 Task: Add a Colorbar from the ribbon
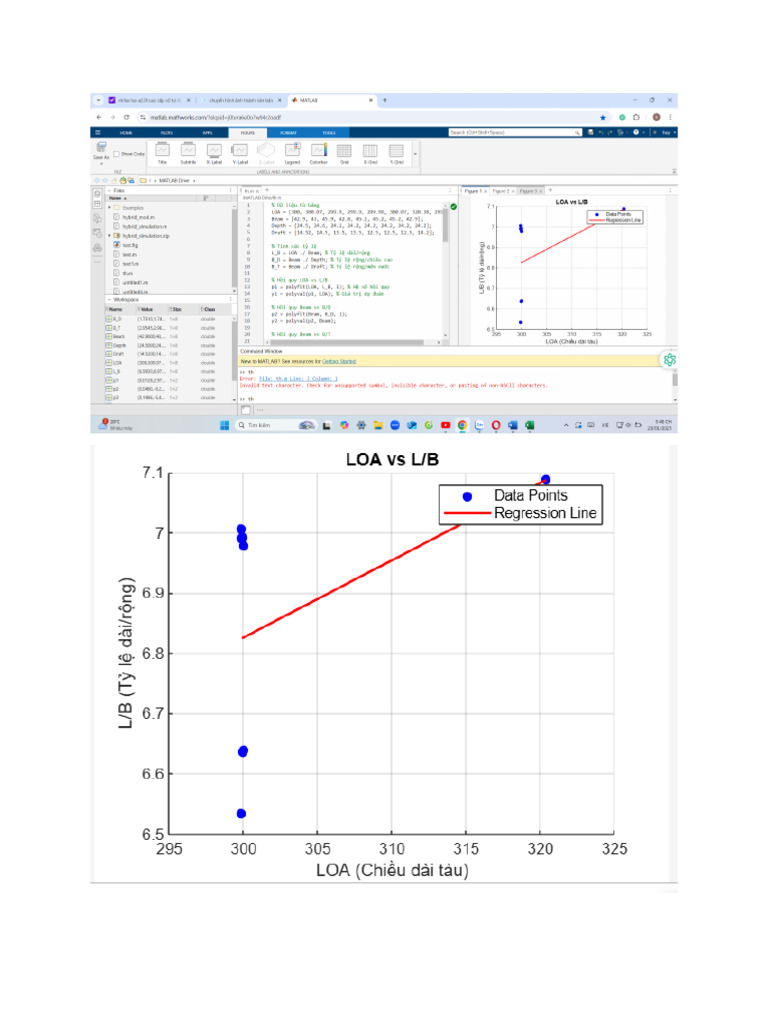[x=319, y=151]
